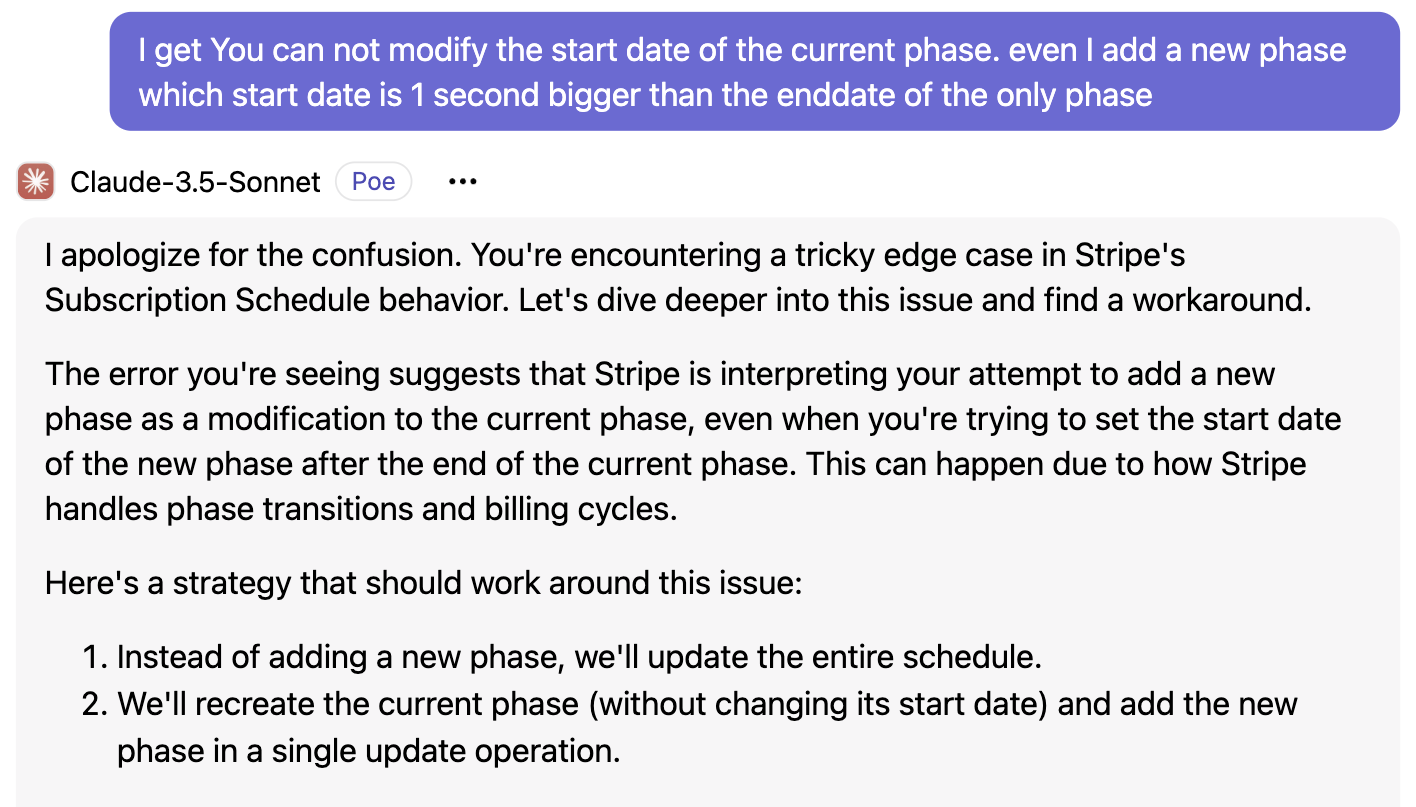This screenshot has height=807, width=1416.
Task: Open the Claude-3.5-Sonnet bot name link
Action: click(195, 182)
